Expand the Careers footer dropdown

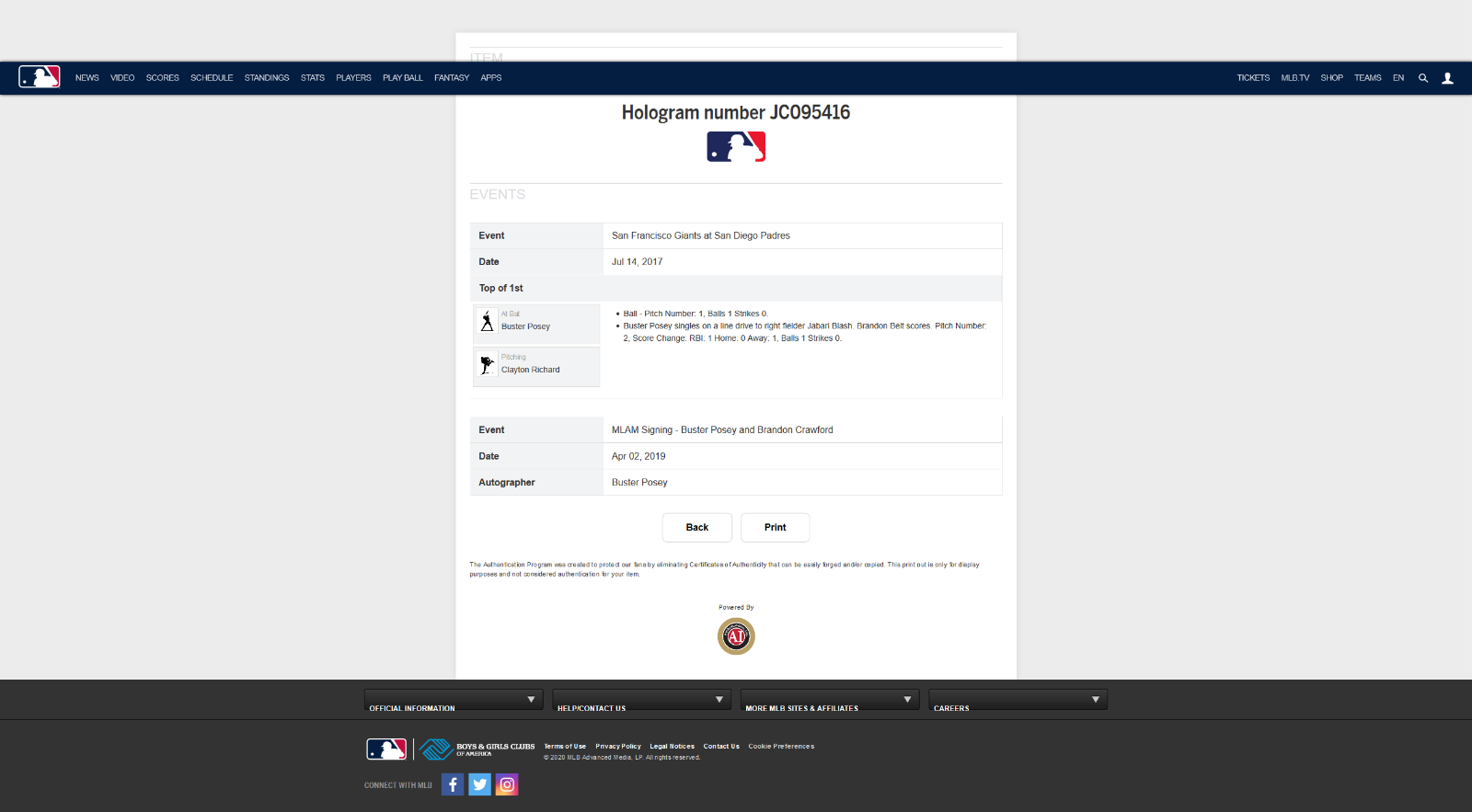[1018, 700]
